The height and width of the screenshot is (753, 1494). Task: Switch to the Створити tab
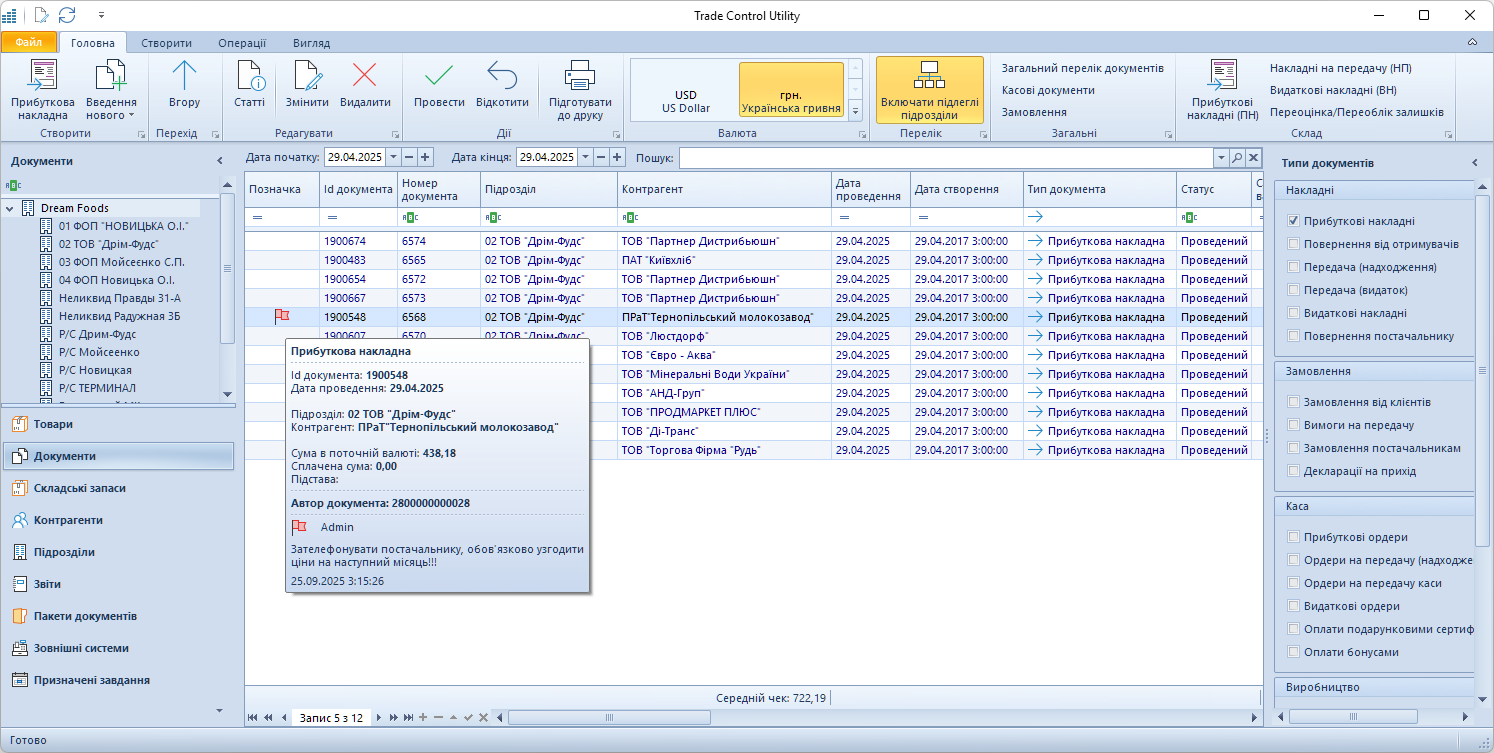[x=166, y=43]
